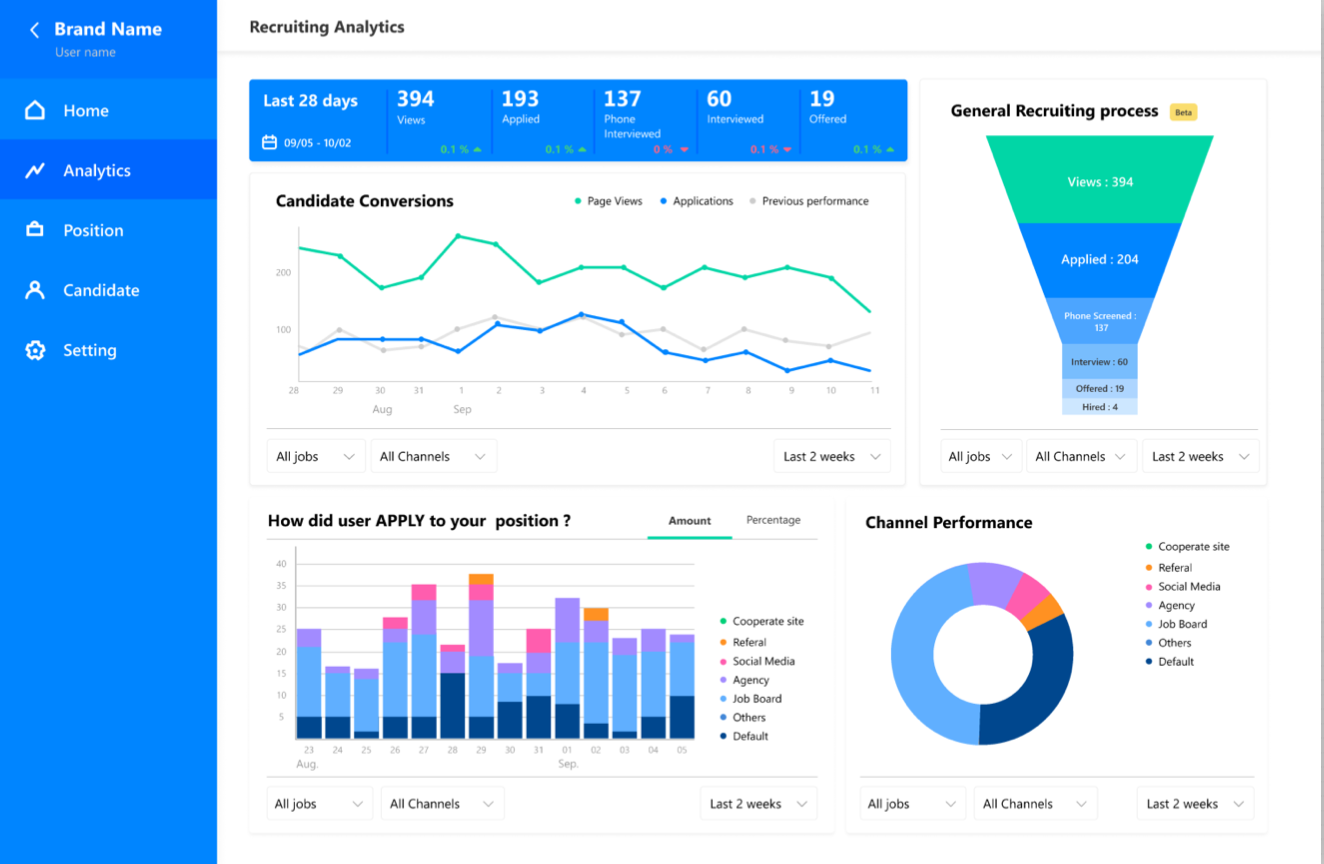The width and height of the screenshot is (1324, 864).
Task: Click the Beta badge beside General Recruiting process
Action: tap(1183, 112)
